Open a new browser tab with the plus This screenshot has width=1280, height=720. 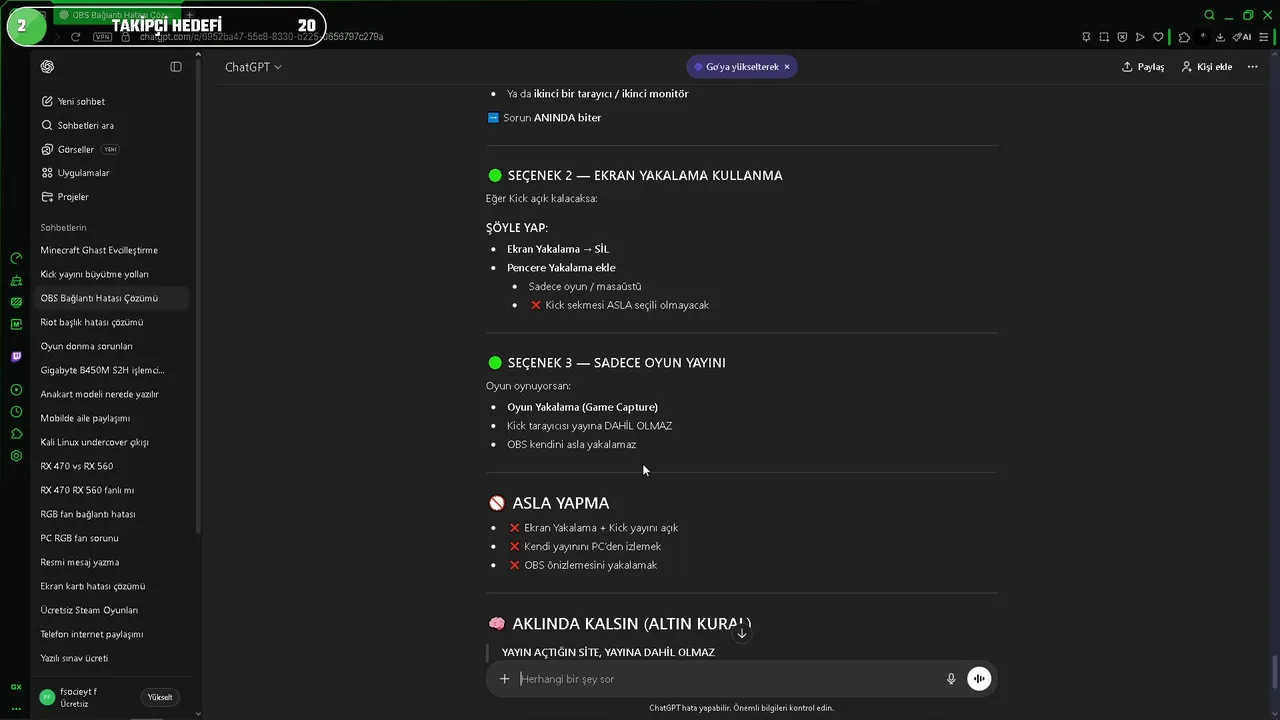coord(189,15)
